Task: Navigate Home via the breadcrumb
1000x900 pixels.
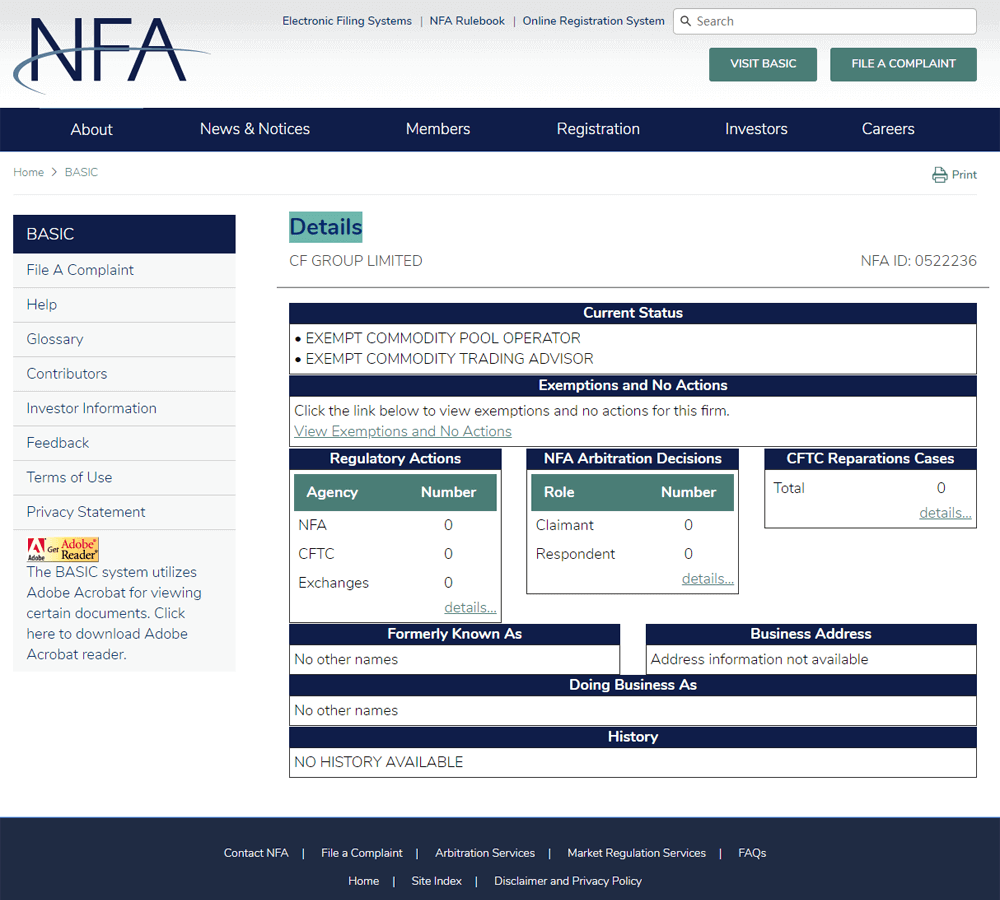Action: (28, 172)
